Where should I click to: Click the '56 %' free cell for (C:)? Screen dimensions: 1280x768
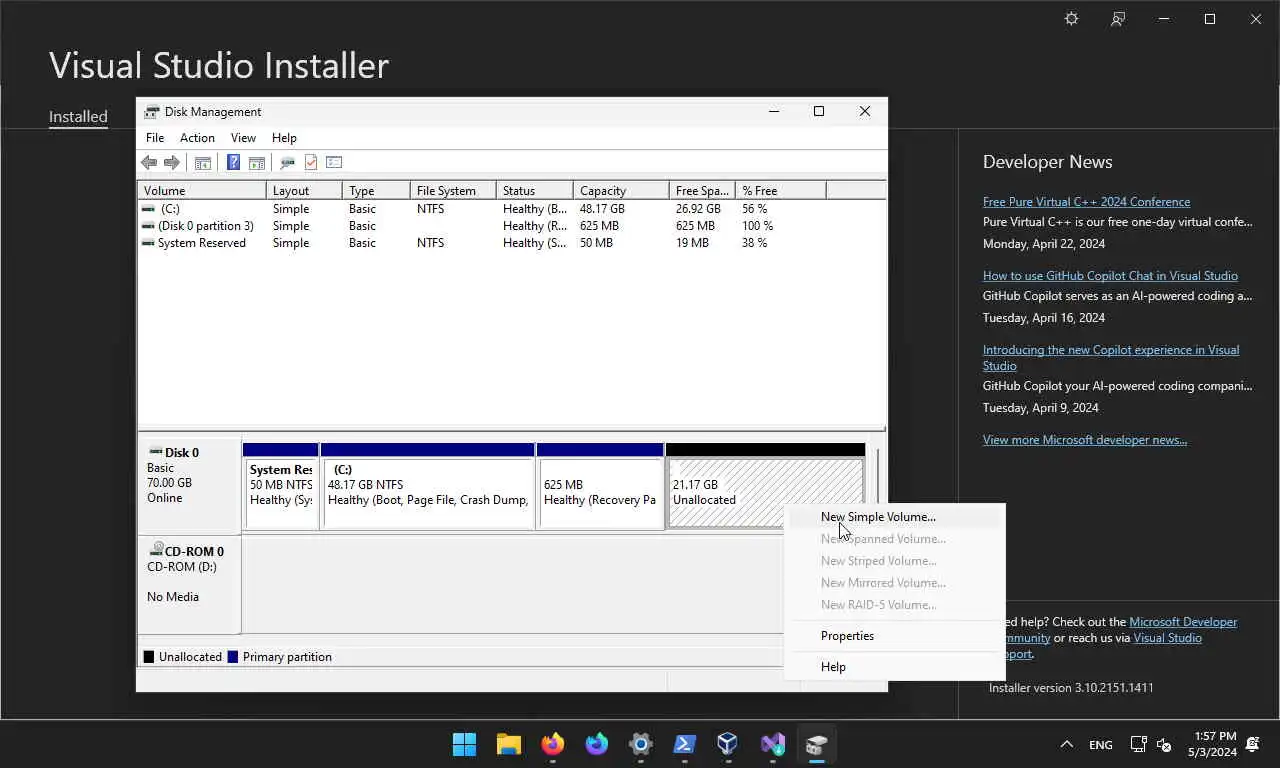click(x=755, y=209)
